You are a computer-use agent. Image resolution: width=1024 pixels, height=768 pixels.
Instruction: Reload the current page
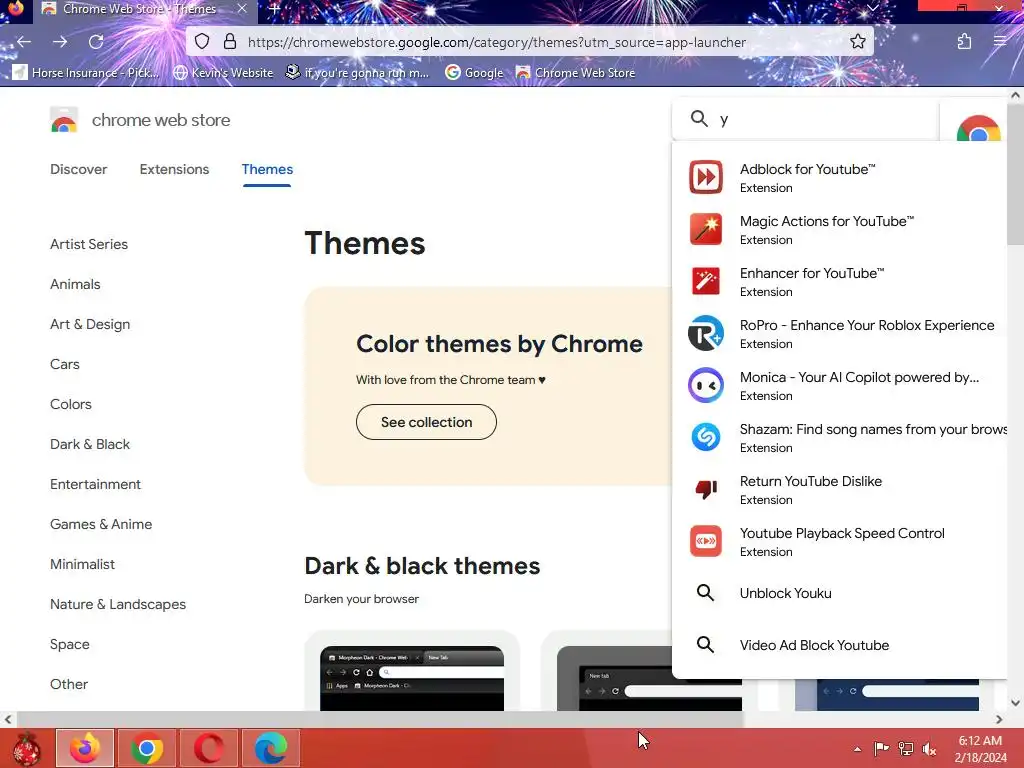[96, 42]
